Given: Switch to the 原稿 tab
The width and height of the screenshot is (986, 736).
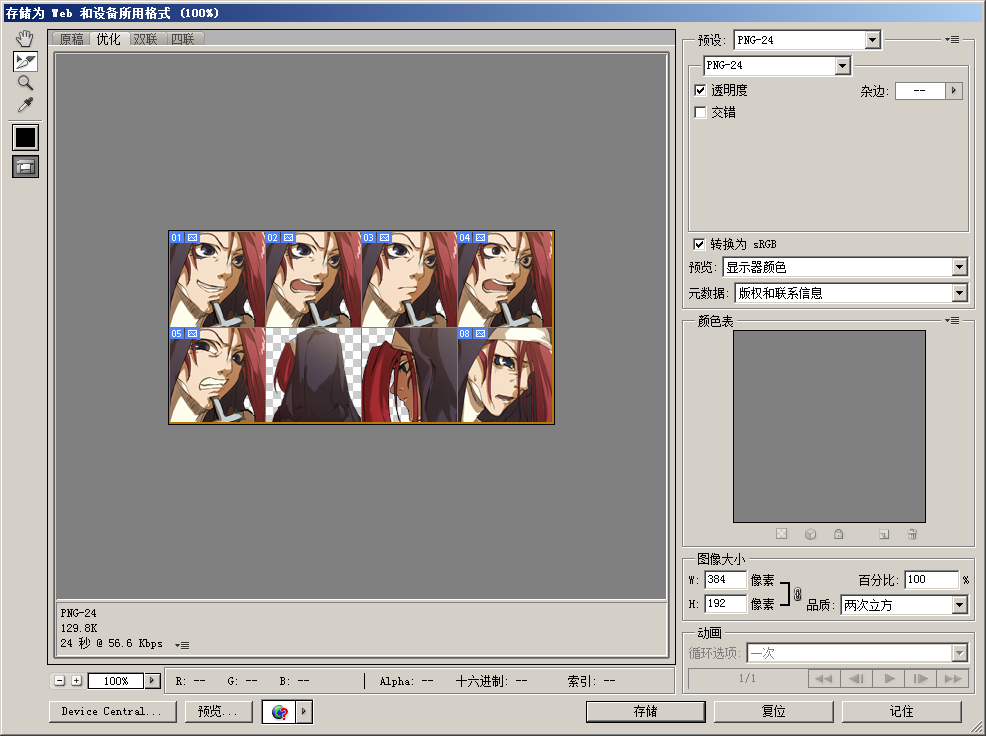Looking at the screenshot, I should pyautogui.click(x=72, y=39).
